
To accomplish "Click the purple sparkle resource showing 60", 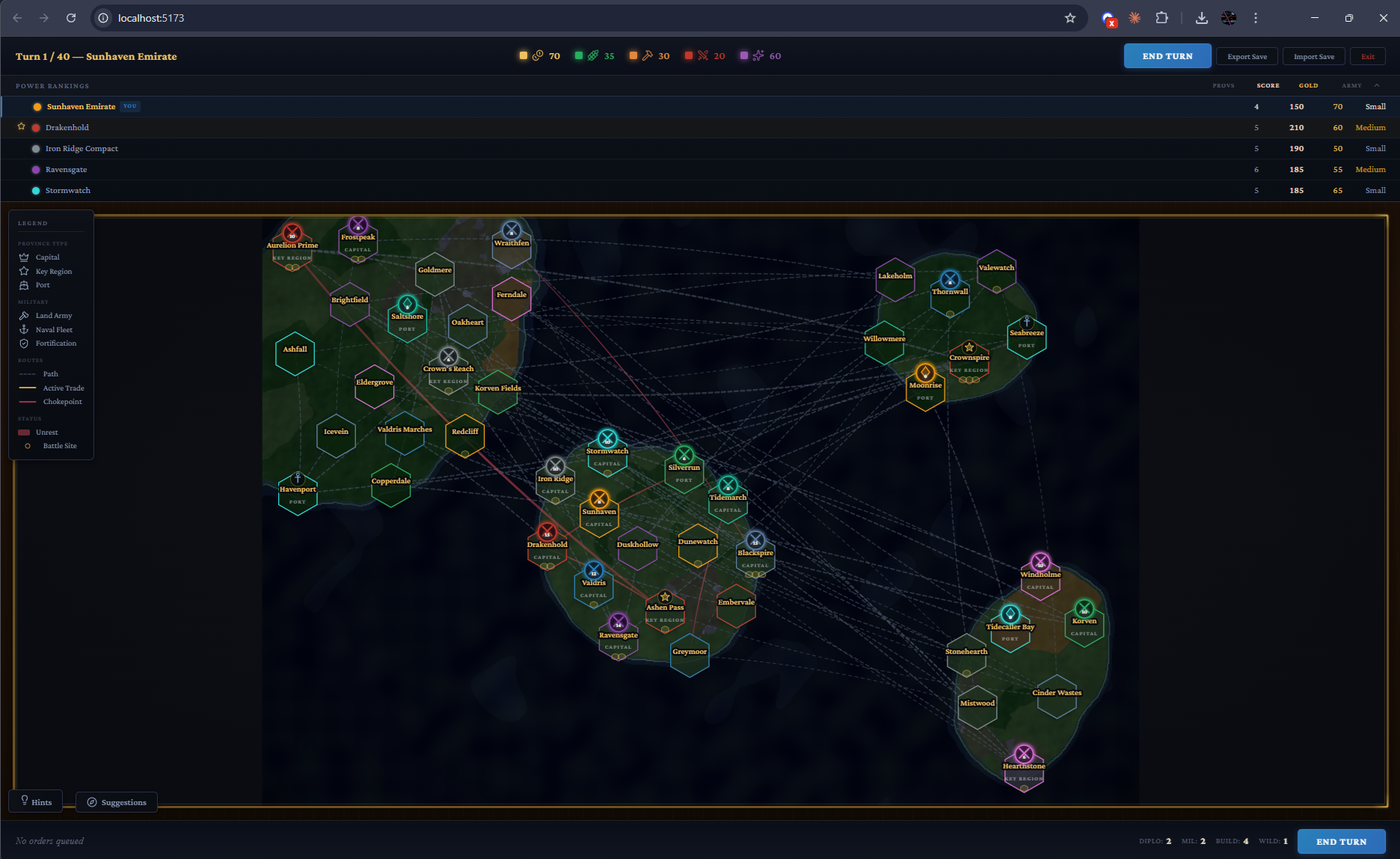I will [x=758, y=55].
